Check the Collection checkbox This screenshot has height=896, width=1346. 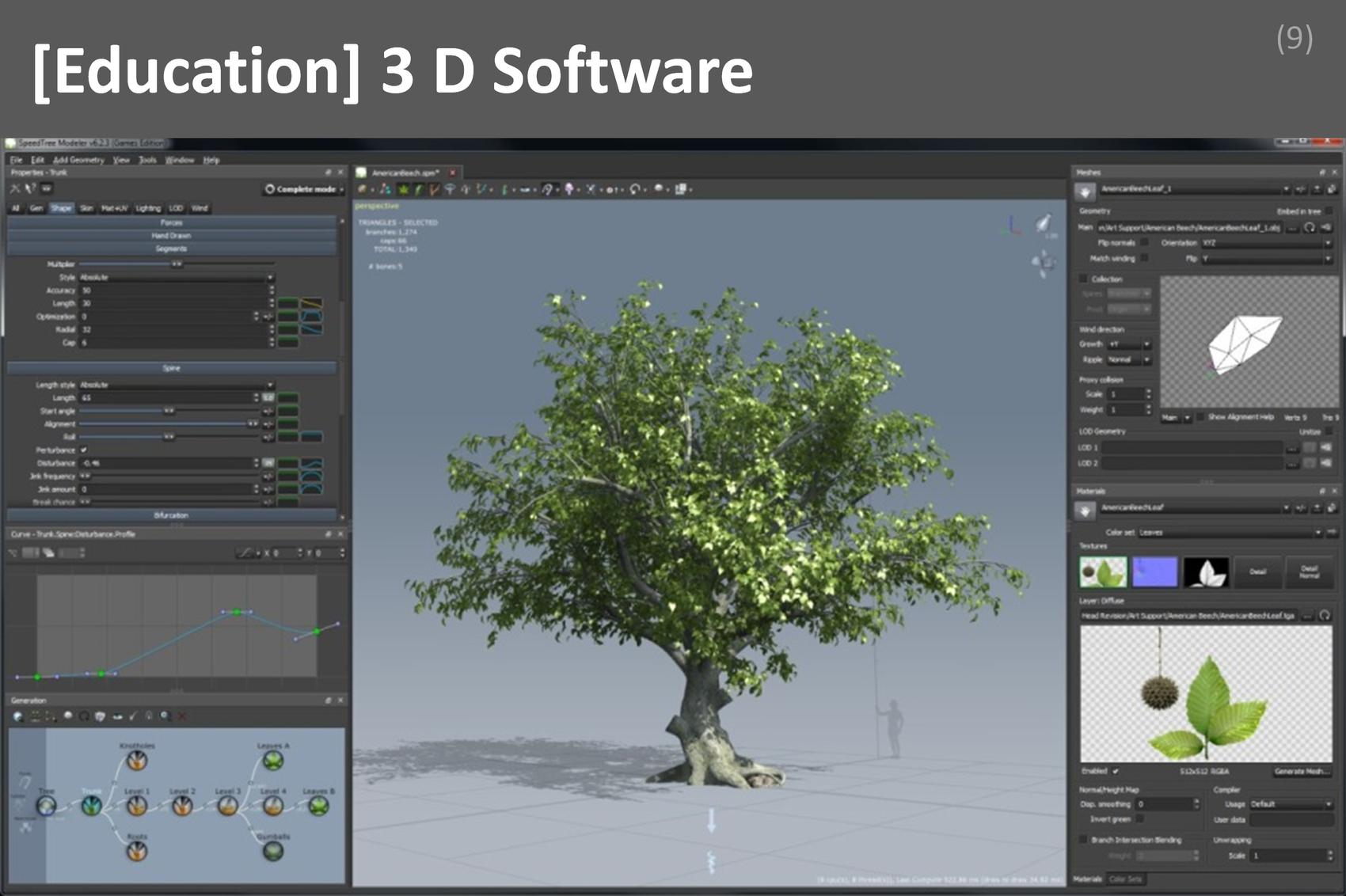tap(1083, 279)
